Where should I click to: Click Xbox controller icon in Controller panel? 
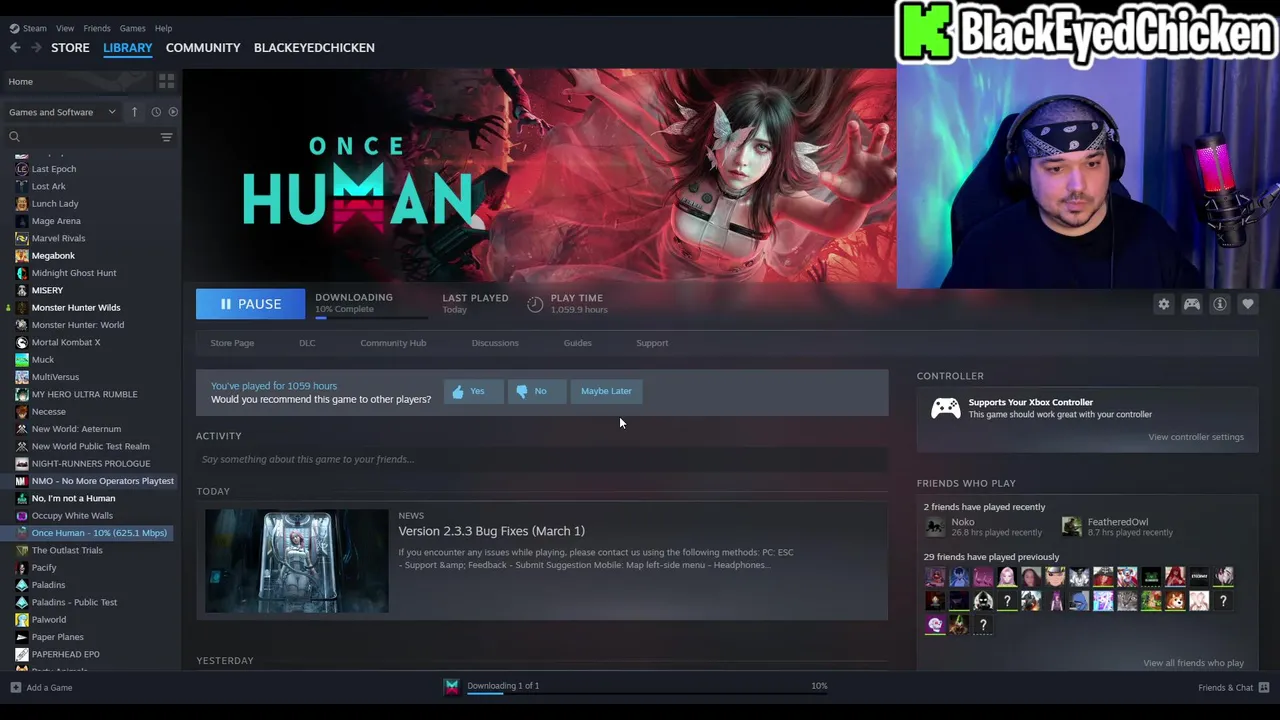(945, 408)
